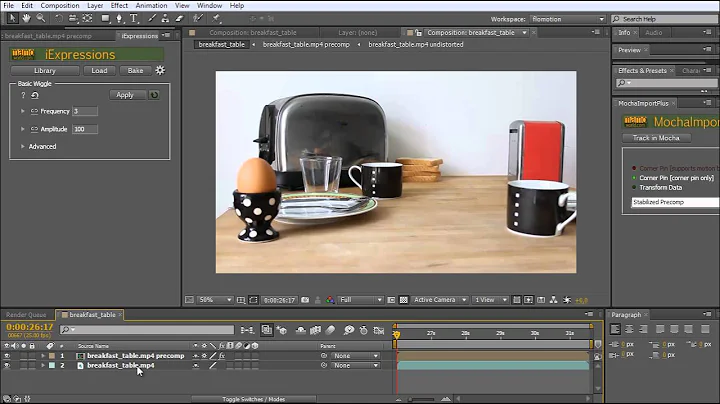
Task: Select the Pan Behind tool
Action: pos(87,18)
